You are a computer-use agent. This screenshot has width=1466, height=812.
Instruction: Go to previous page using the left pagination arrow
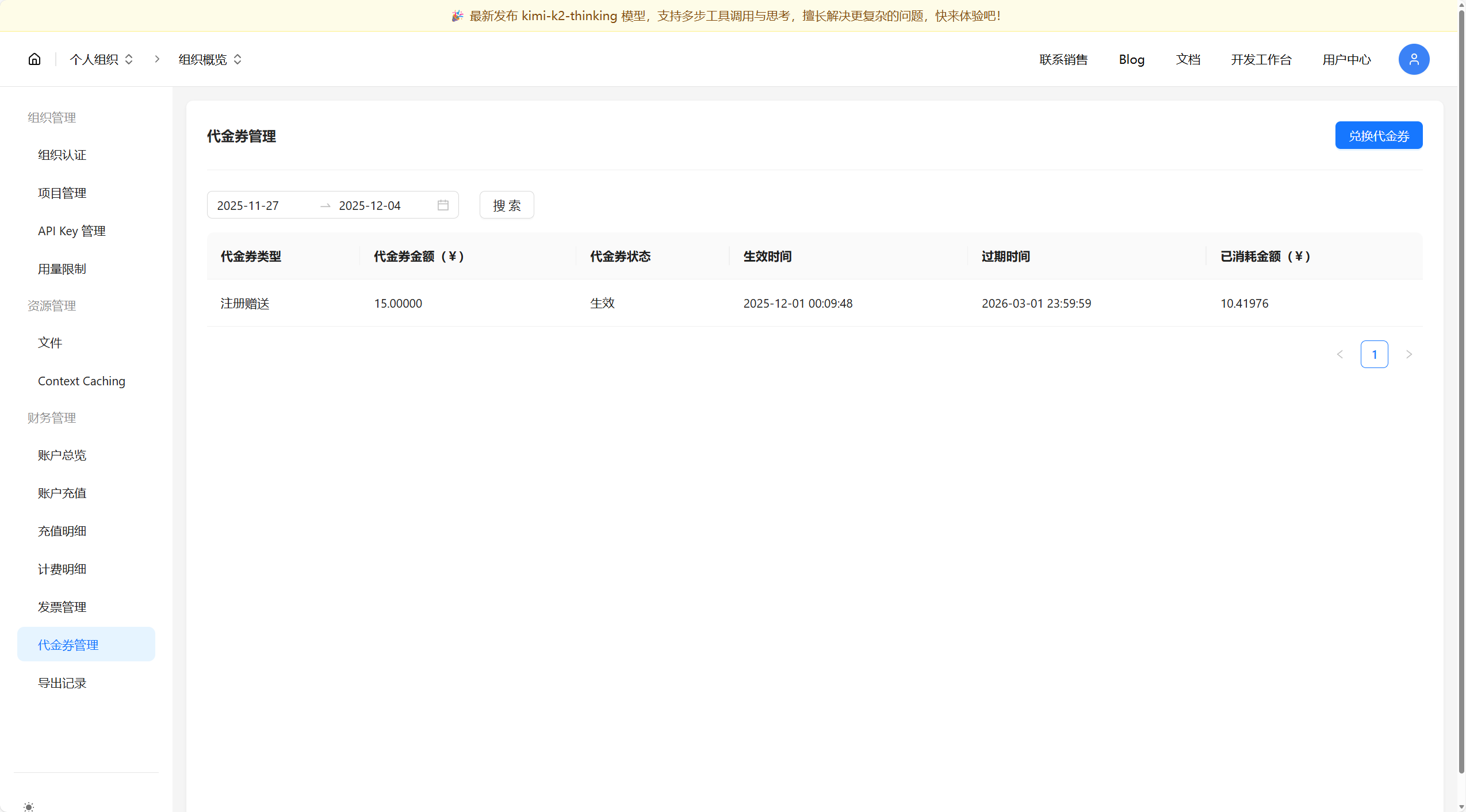[x=1340, y=354]
